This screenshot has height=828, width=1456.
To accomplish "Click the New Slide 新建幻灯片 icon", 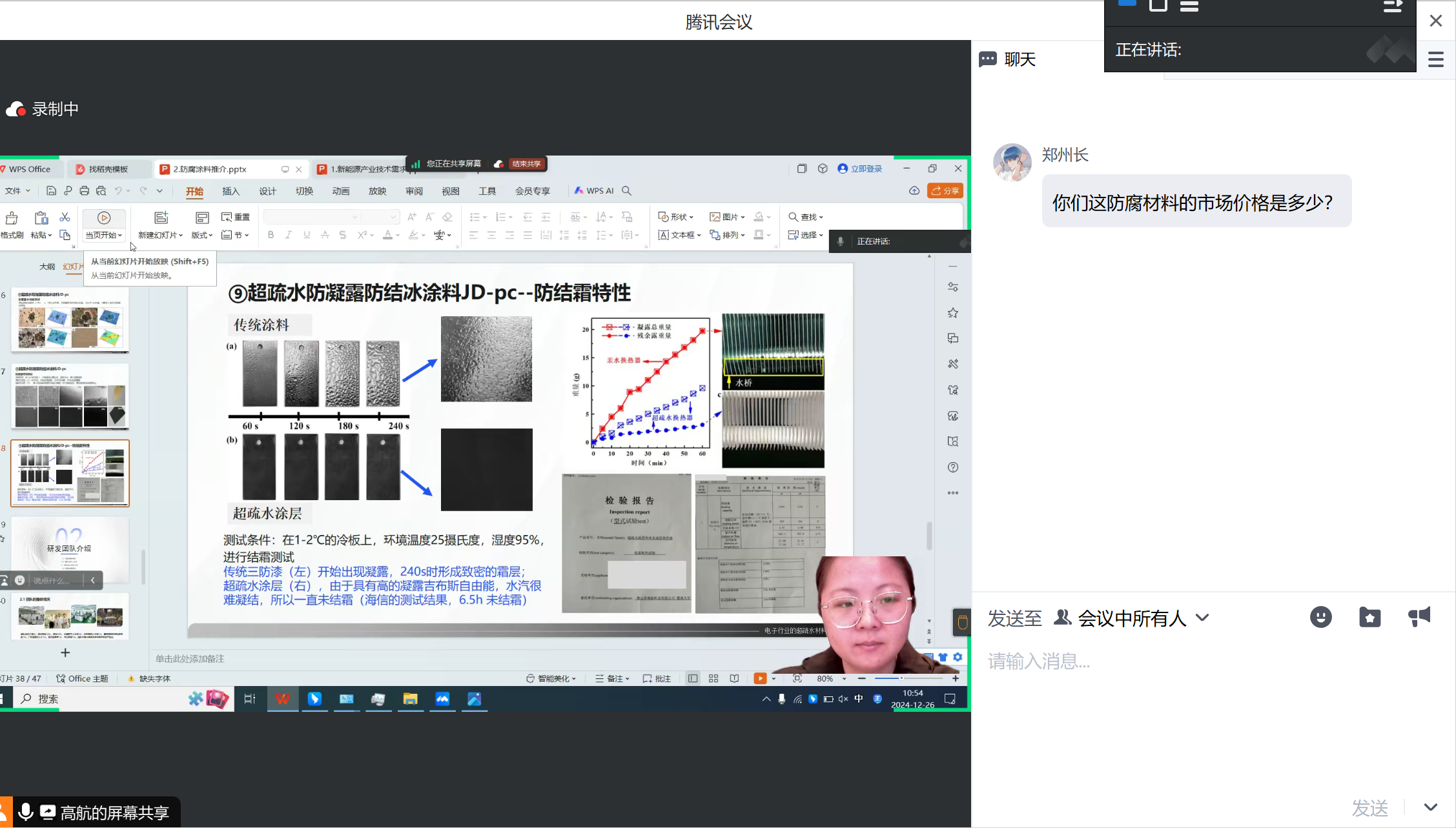I will tap(161, 218).
